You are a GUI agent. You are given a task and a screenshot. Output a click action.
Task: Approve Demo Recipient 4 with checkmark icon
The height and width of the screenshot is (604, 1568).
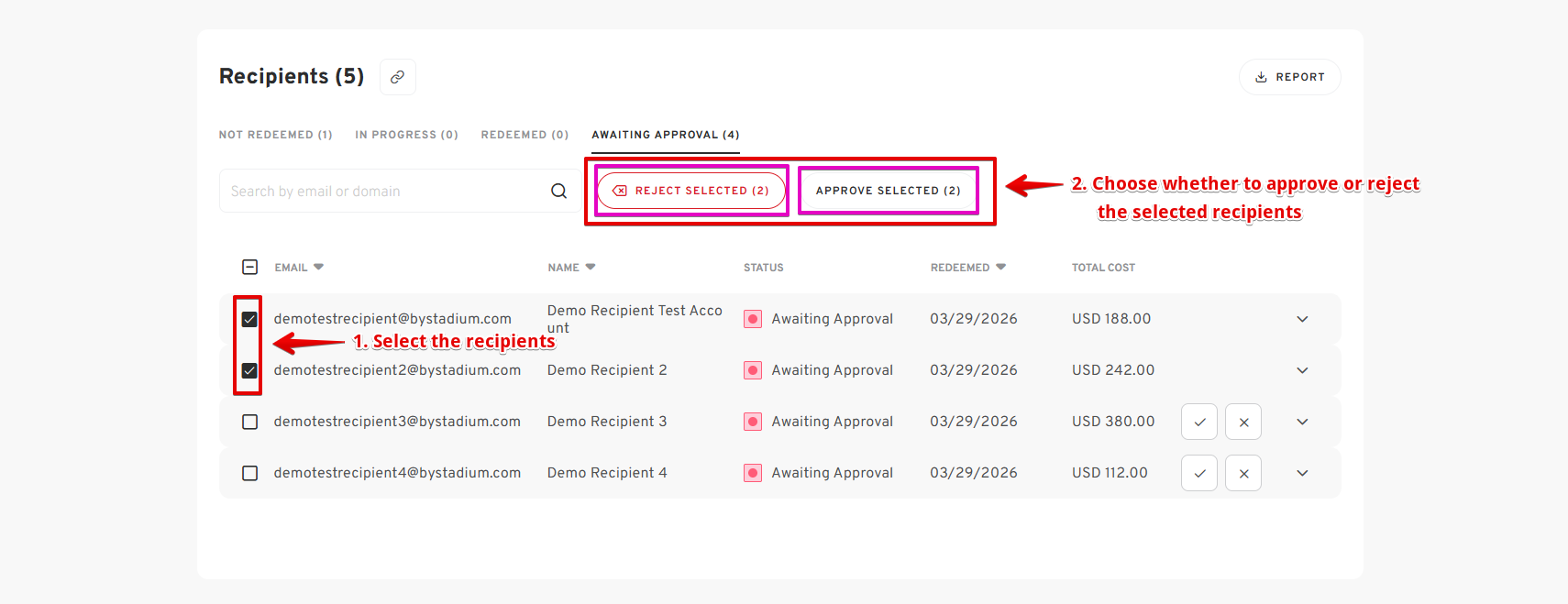click(1198, 473)
